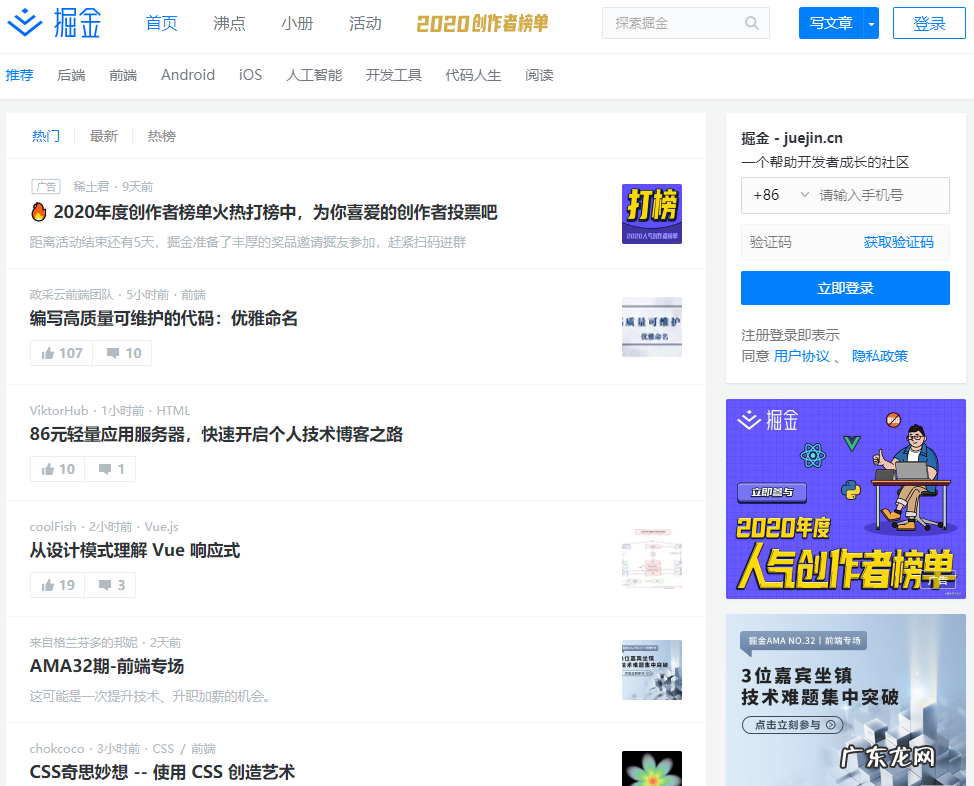Open the 最新 feed tab
Screen dimensions: 974x786
tap(104, 135)
